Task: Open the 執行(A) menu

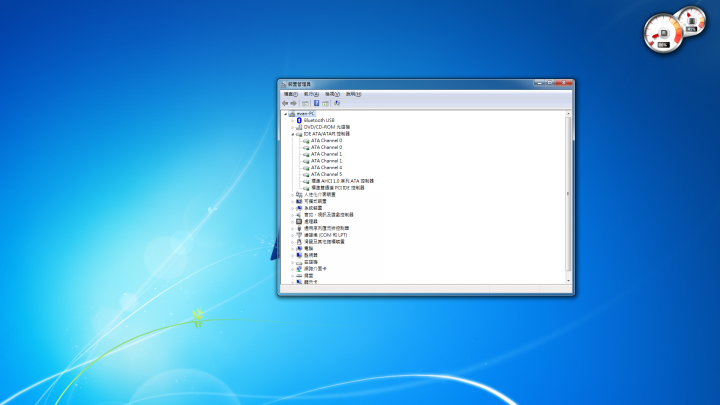Action: (x=311, y=94)
